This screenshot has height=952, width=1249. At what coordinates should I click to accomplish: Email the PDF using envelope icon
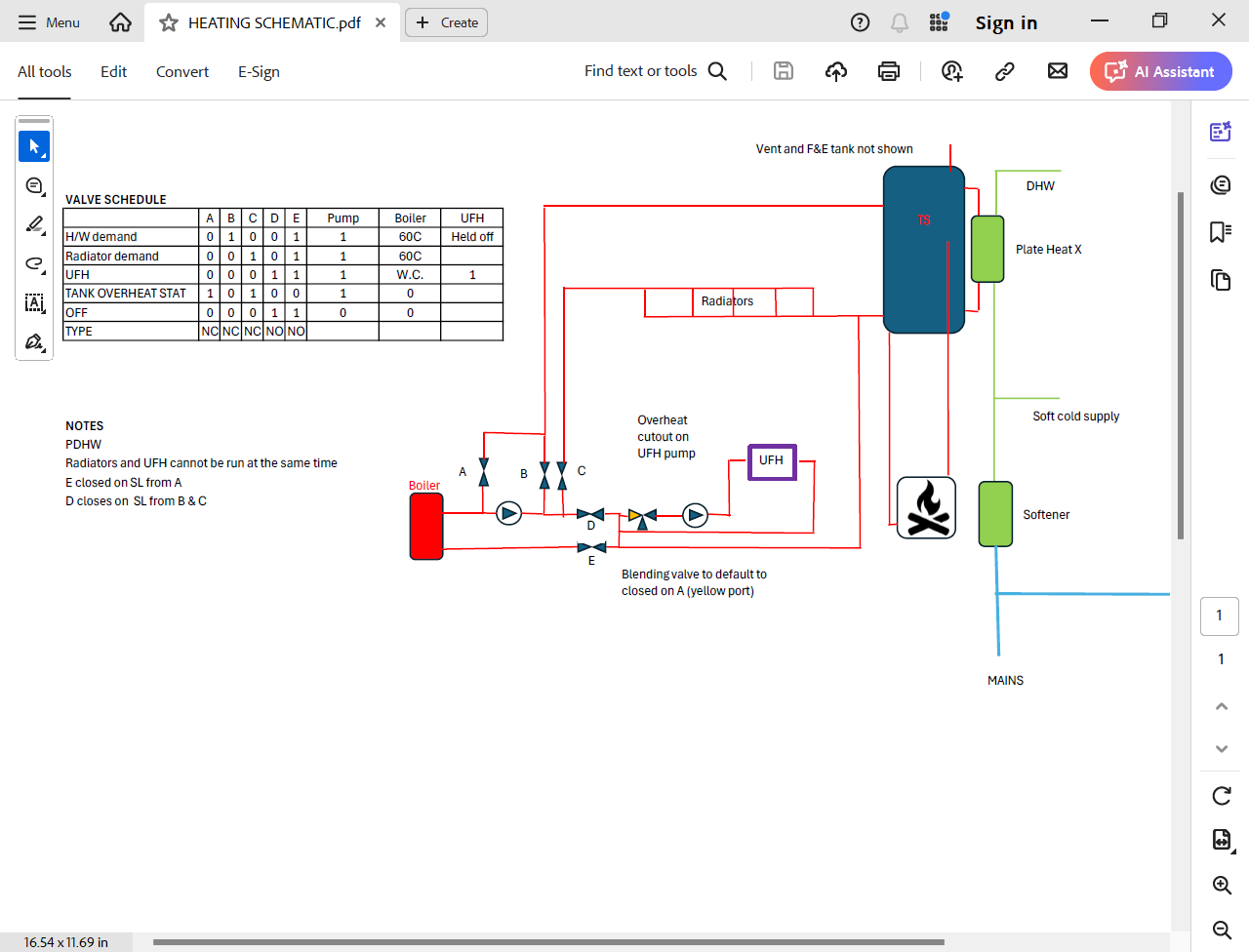1057,71
